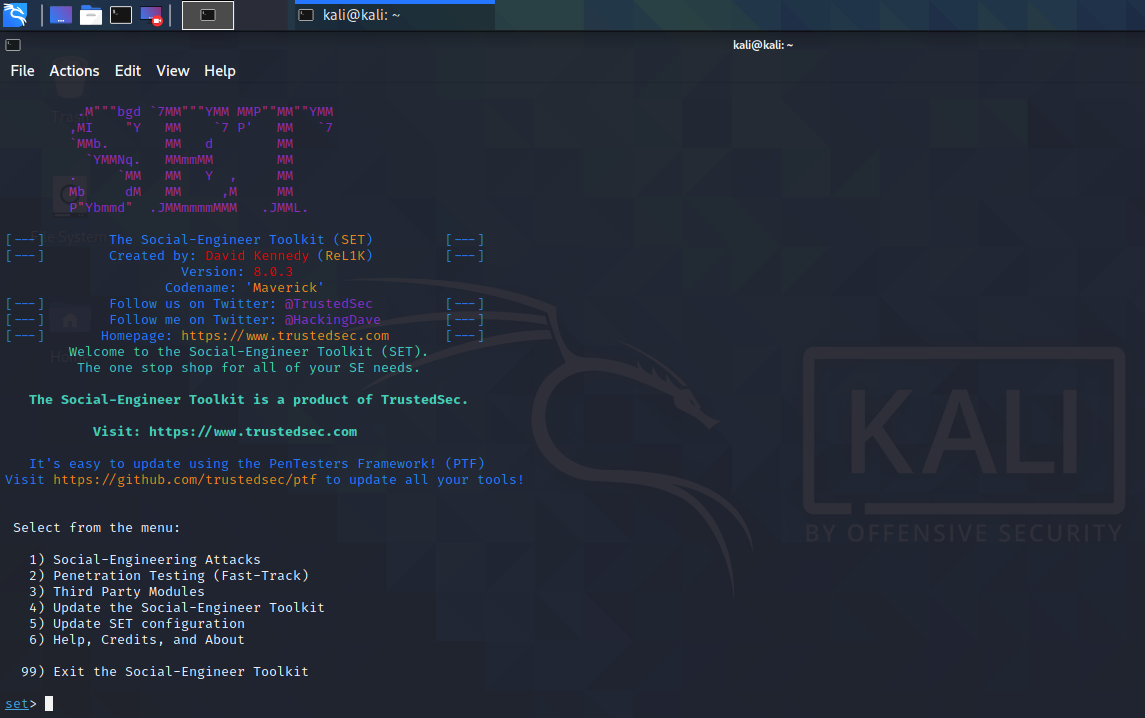Switch to kali@kali taskbar window

click(395, 15)
